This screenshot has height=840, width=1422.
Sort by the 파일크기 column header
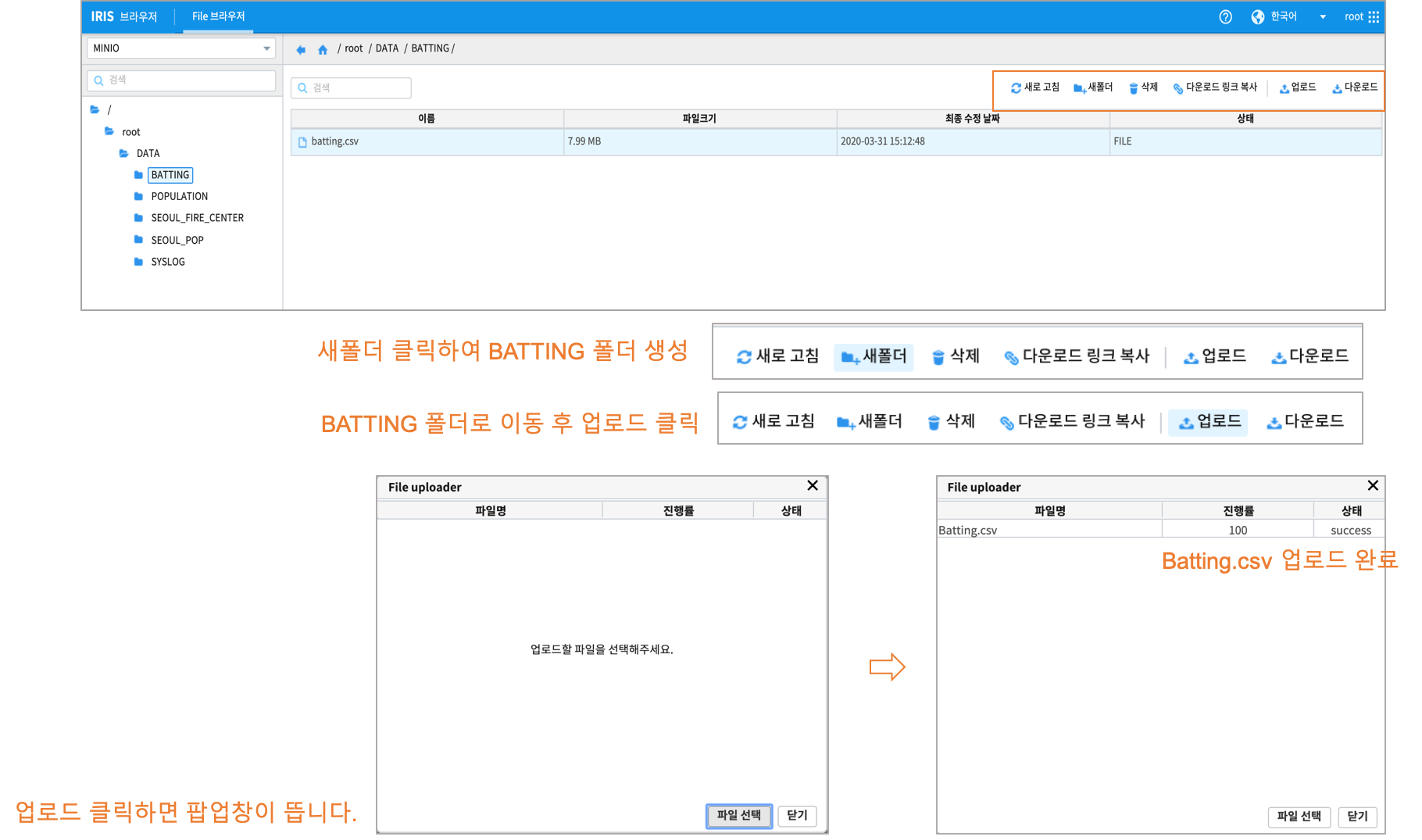click(699, 119)
